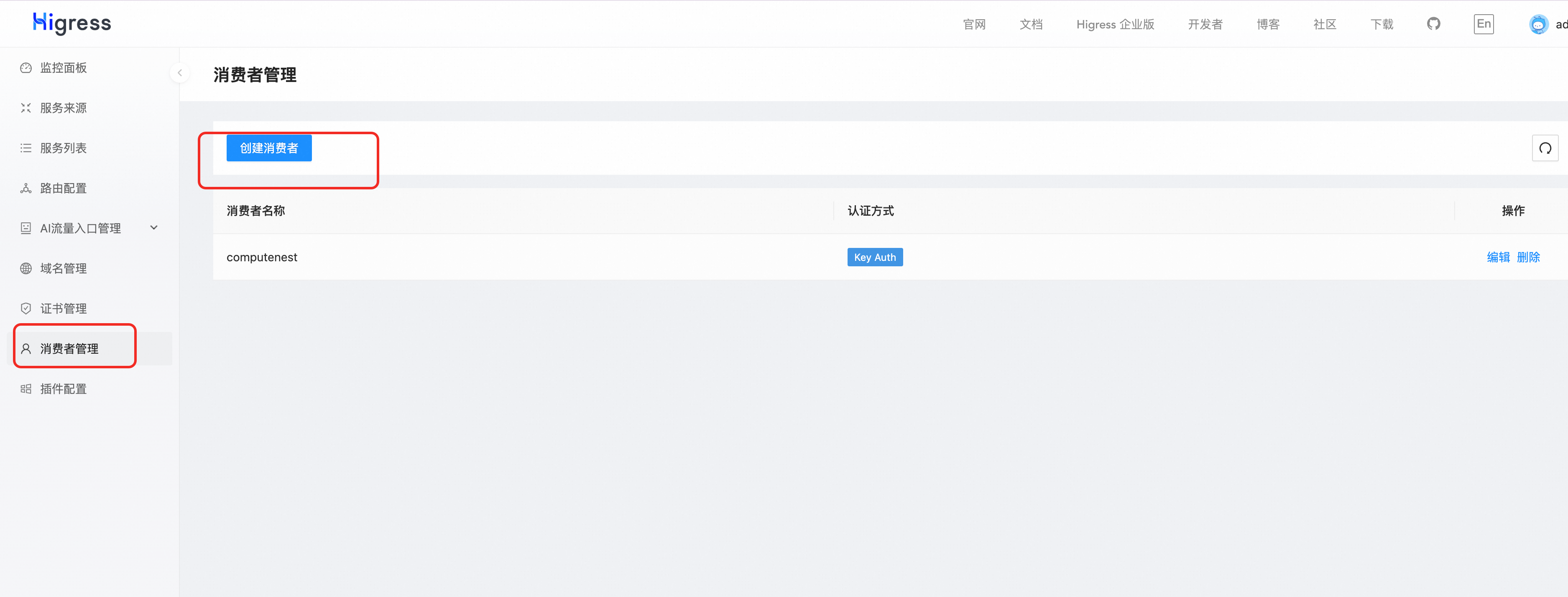Open the 域名管理 menu item

coord(63,268)
